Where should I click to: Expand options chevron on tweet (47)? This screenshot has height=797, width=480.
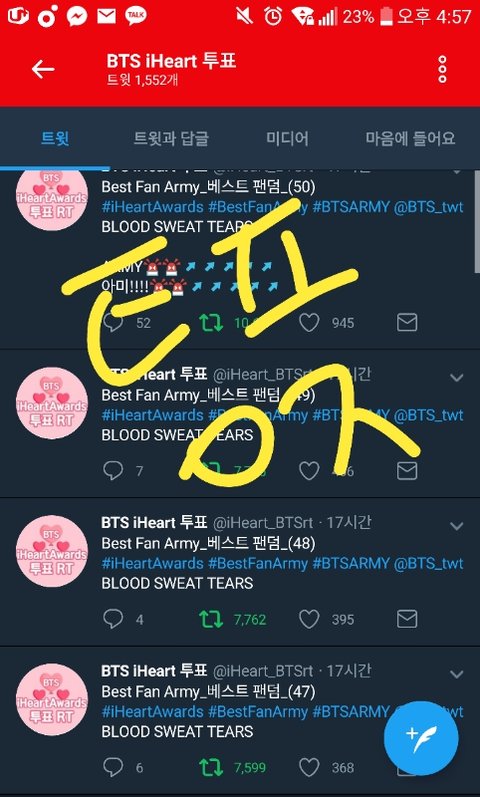tap(457, 674)
